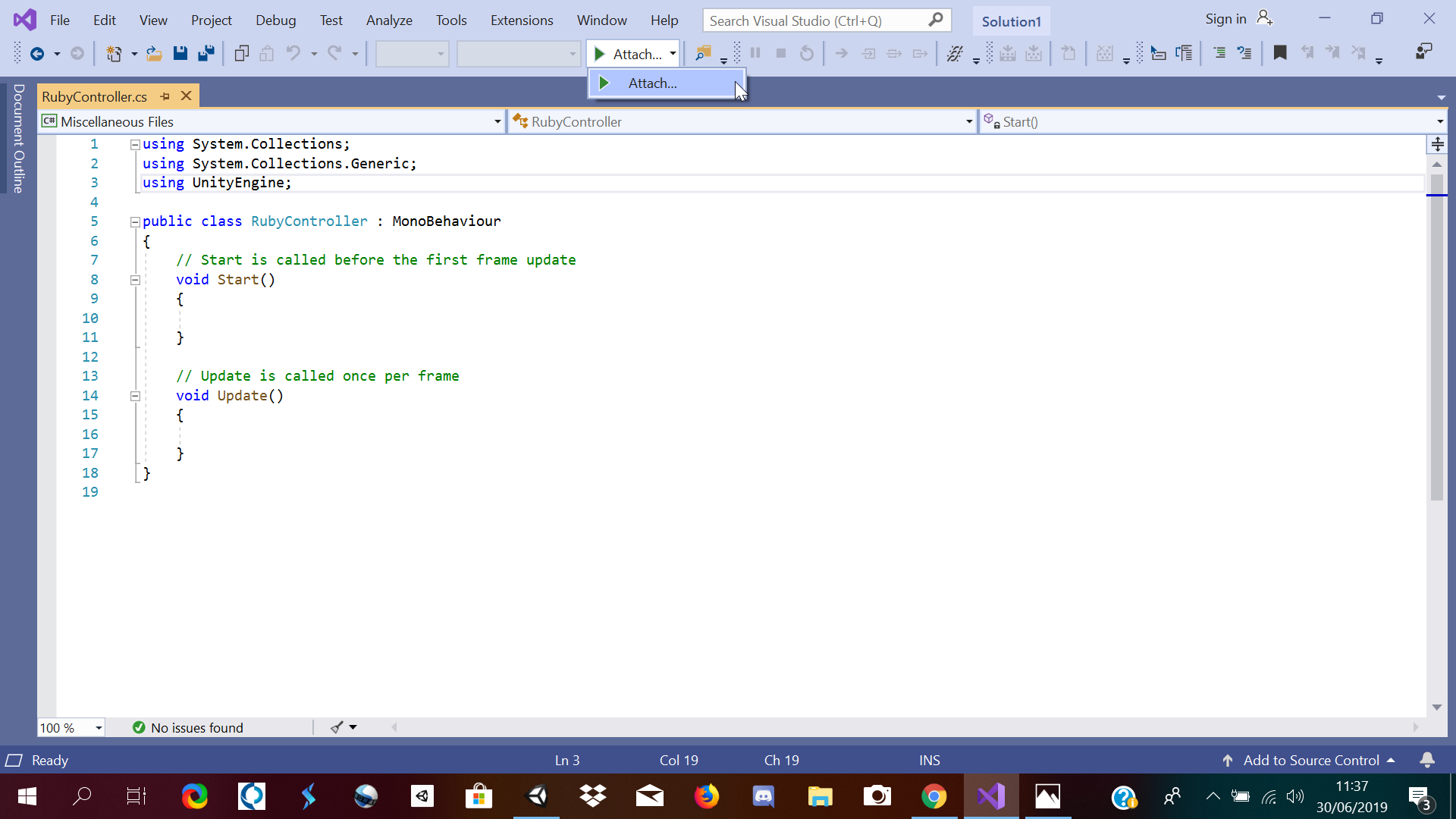Click the Open File folder icon
This screenshot has height=819, width=1456.
click(154, 54)
